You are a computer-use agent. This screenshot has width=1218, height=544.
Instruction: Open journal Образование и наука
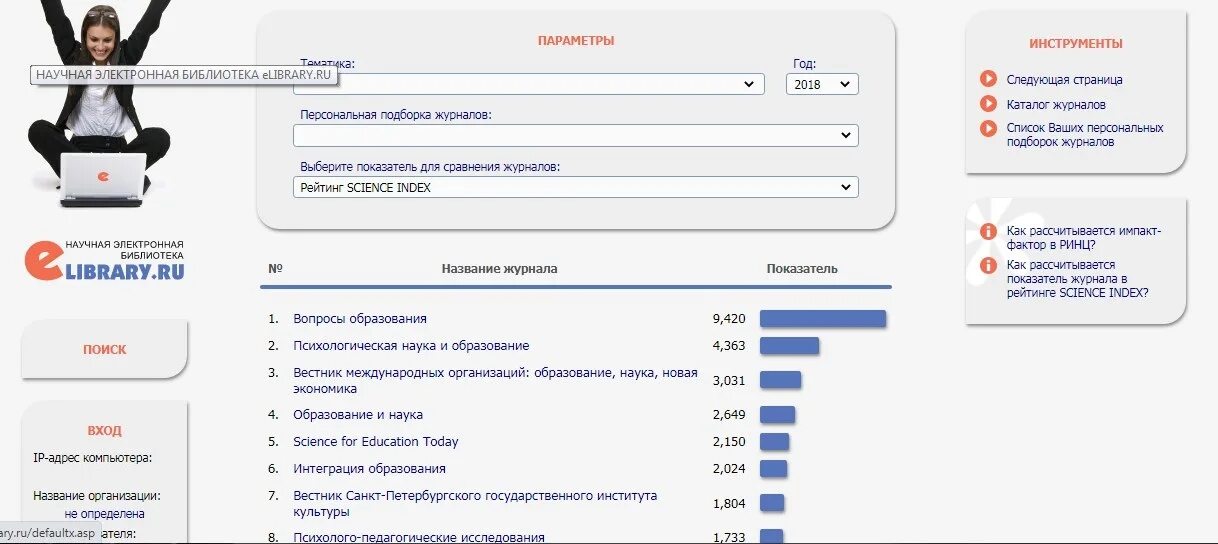pos(358,415)
